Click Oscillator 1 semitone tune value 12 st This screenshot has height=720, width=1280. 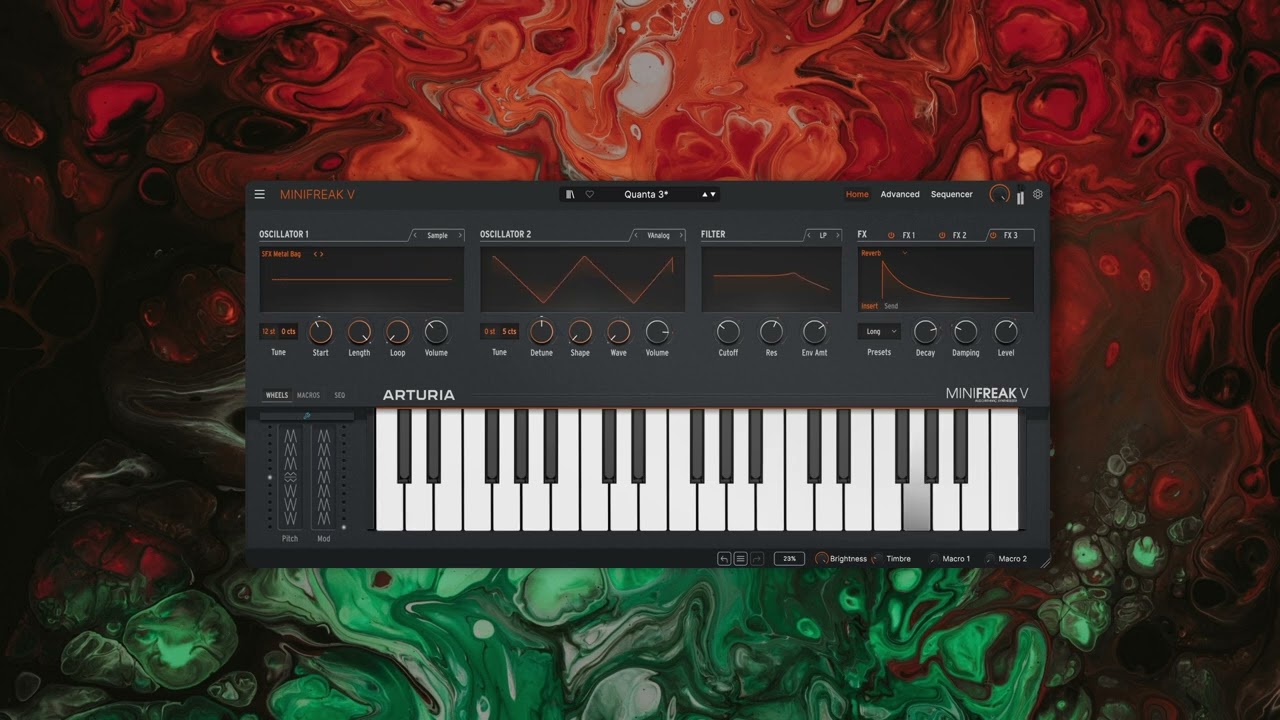pos(269,331)
